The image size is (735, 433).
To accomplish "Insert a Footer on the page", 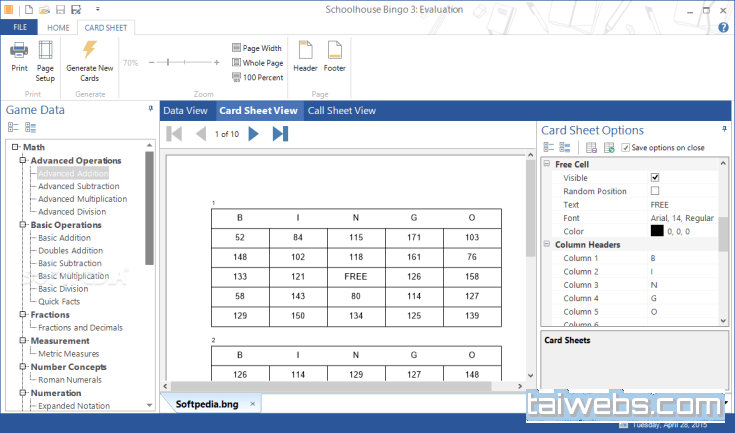I will 334,56.
